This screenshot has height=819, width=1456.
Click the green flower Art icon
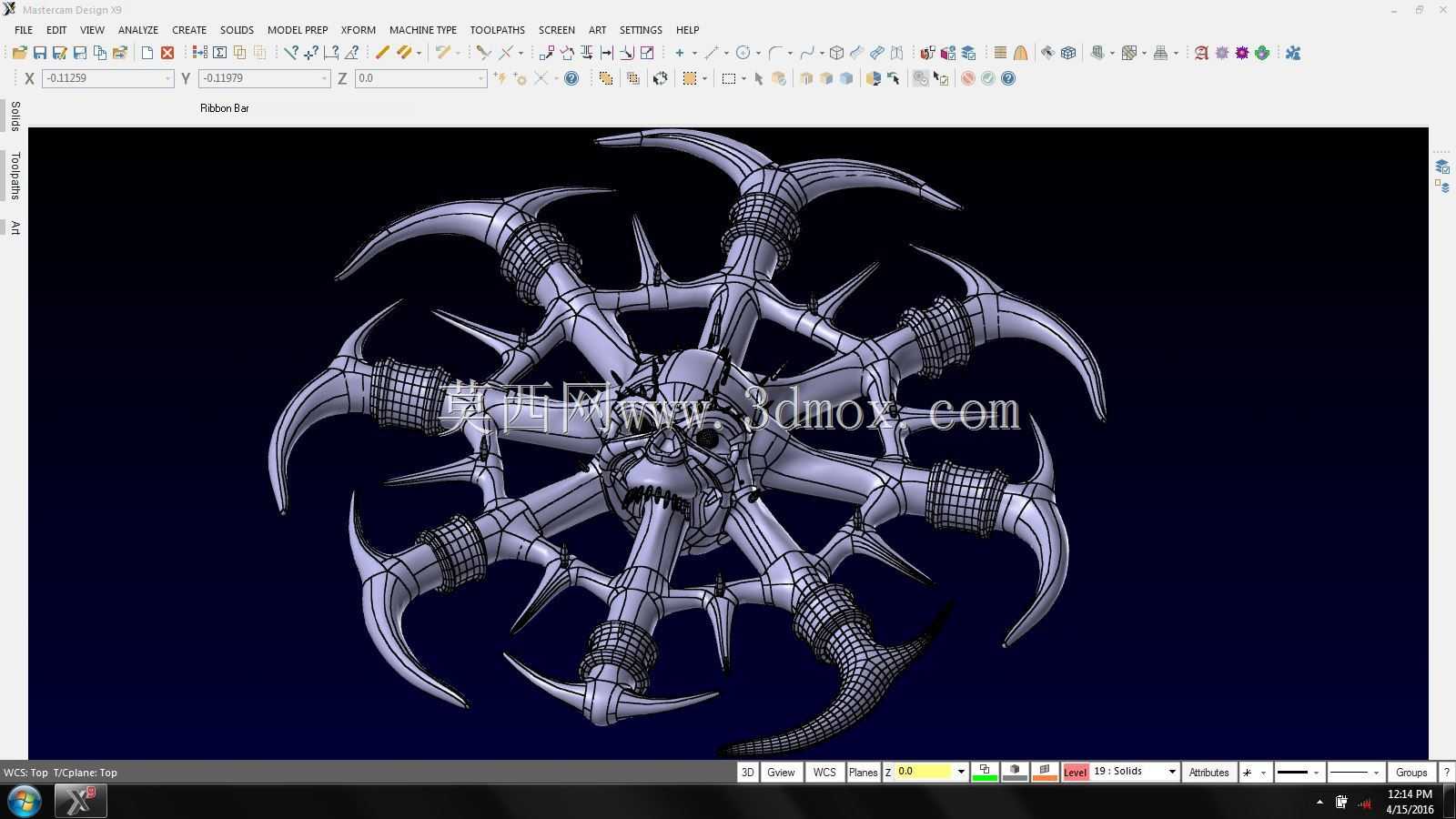pyautogui.click(x=1262, y=53)
